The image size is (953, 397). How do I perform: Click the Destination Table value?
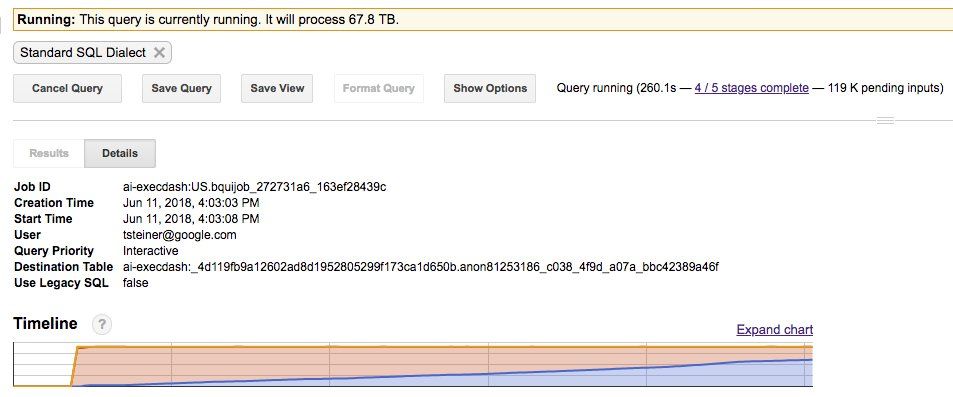click(421, 267)
